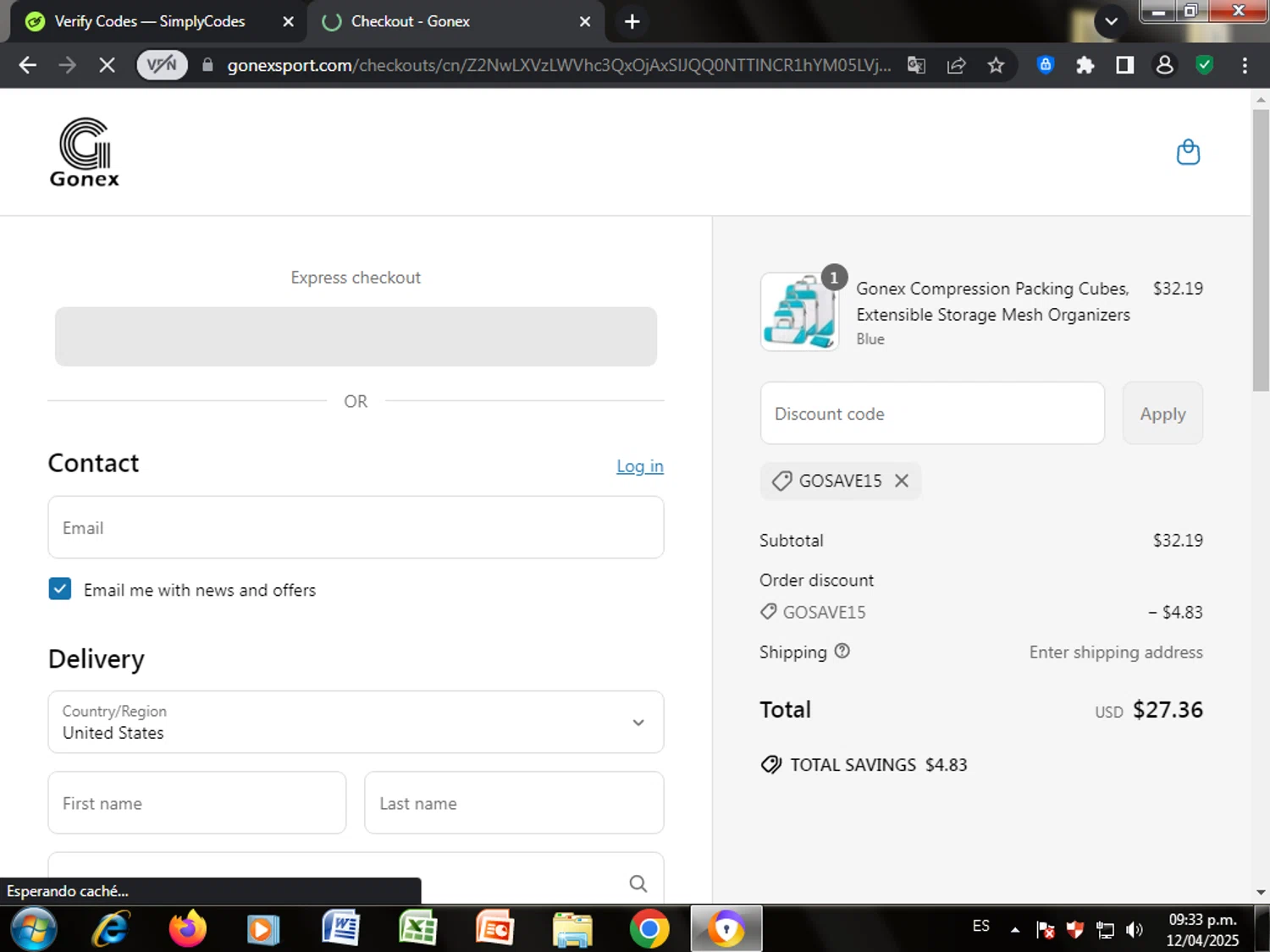Viewport: 1270px width, 952px height.
Task: Click the Enter shipping address text
Action: pyautogui.click(x=1116, y=652)
